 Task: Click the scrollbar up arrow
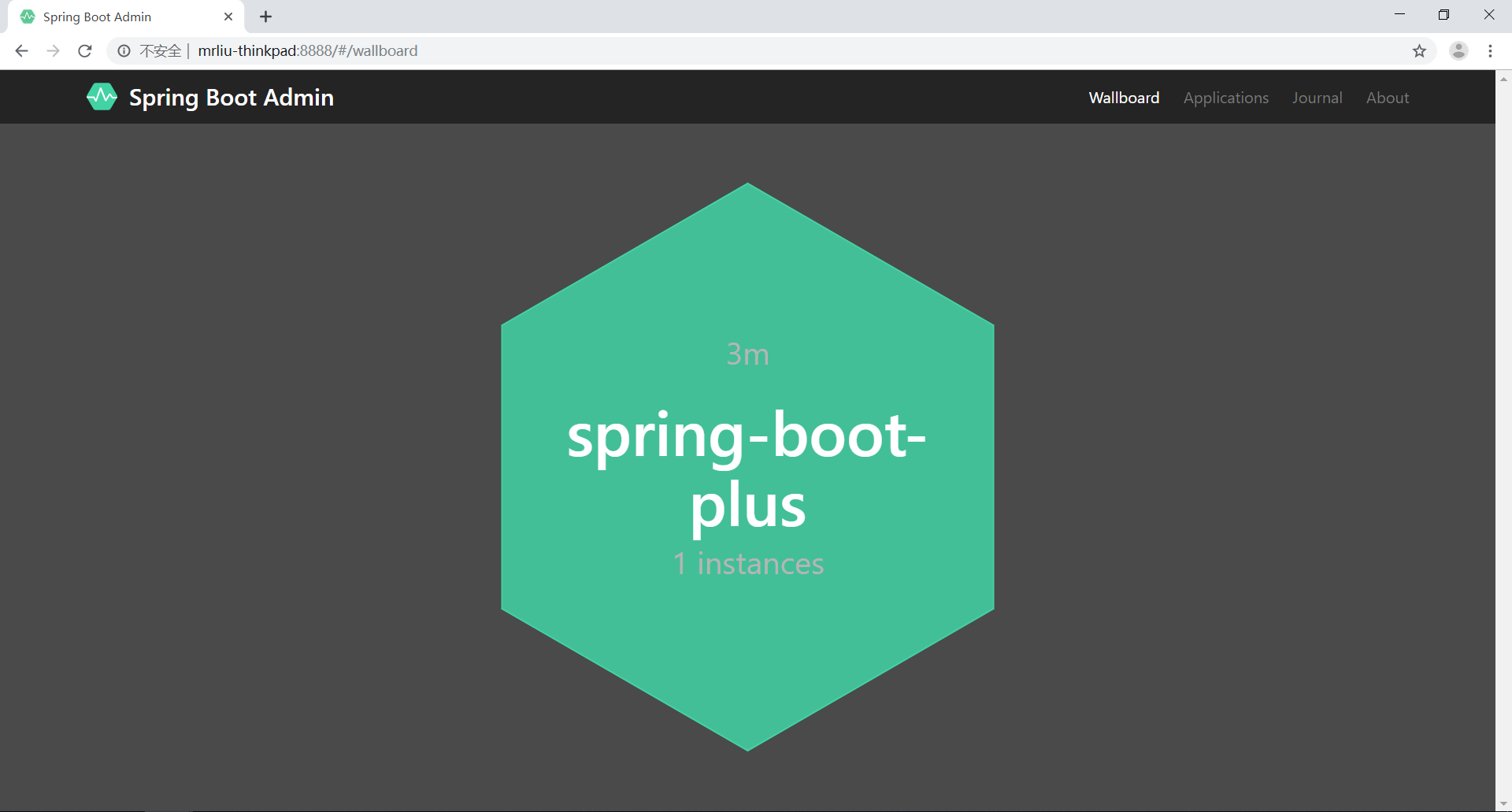(1503, 79)
